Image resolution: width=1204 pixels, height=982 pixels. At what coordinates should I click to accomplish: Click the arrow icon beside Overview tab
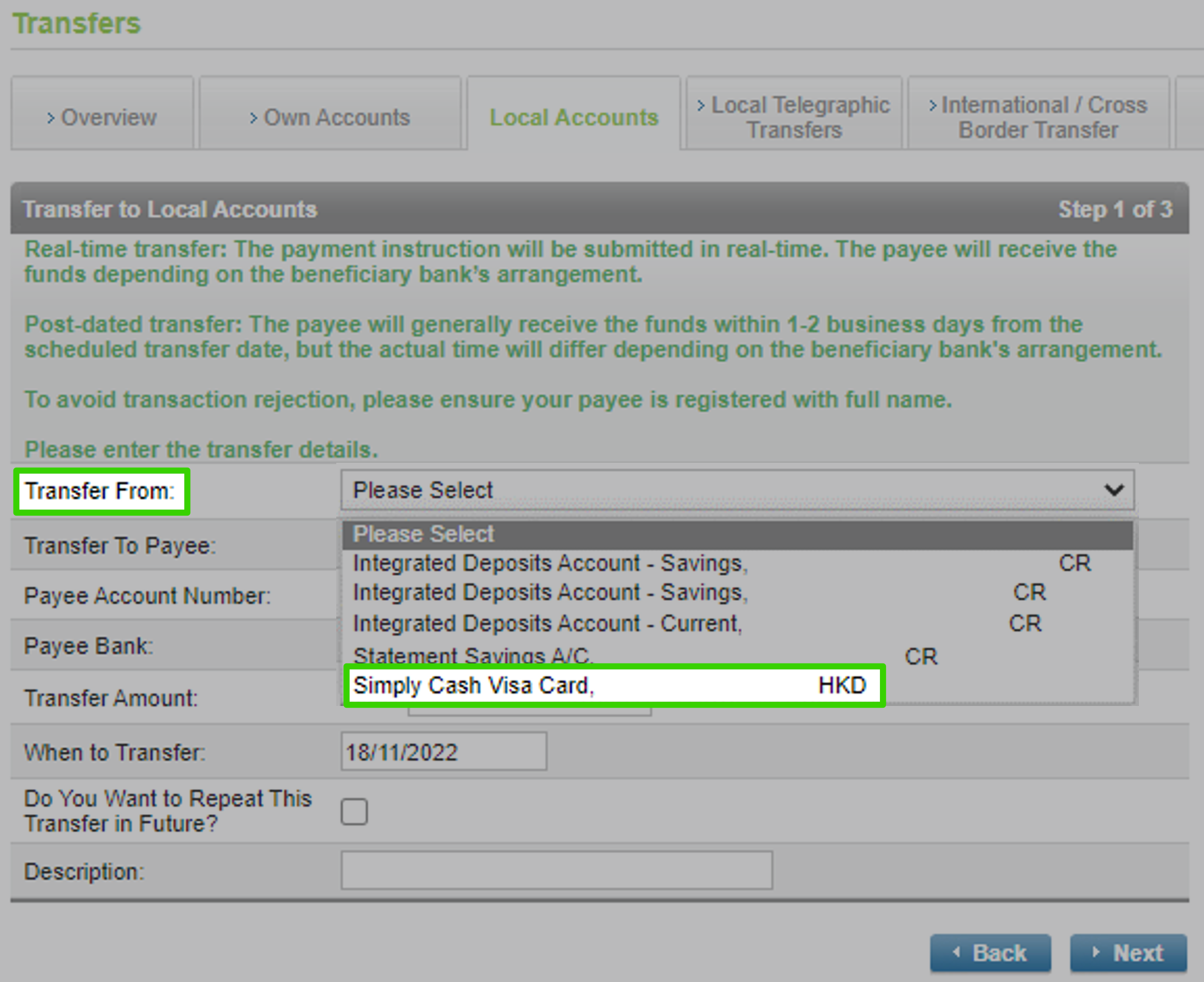coord(51,118)
